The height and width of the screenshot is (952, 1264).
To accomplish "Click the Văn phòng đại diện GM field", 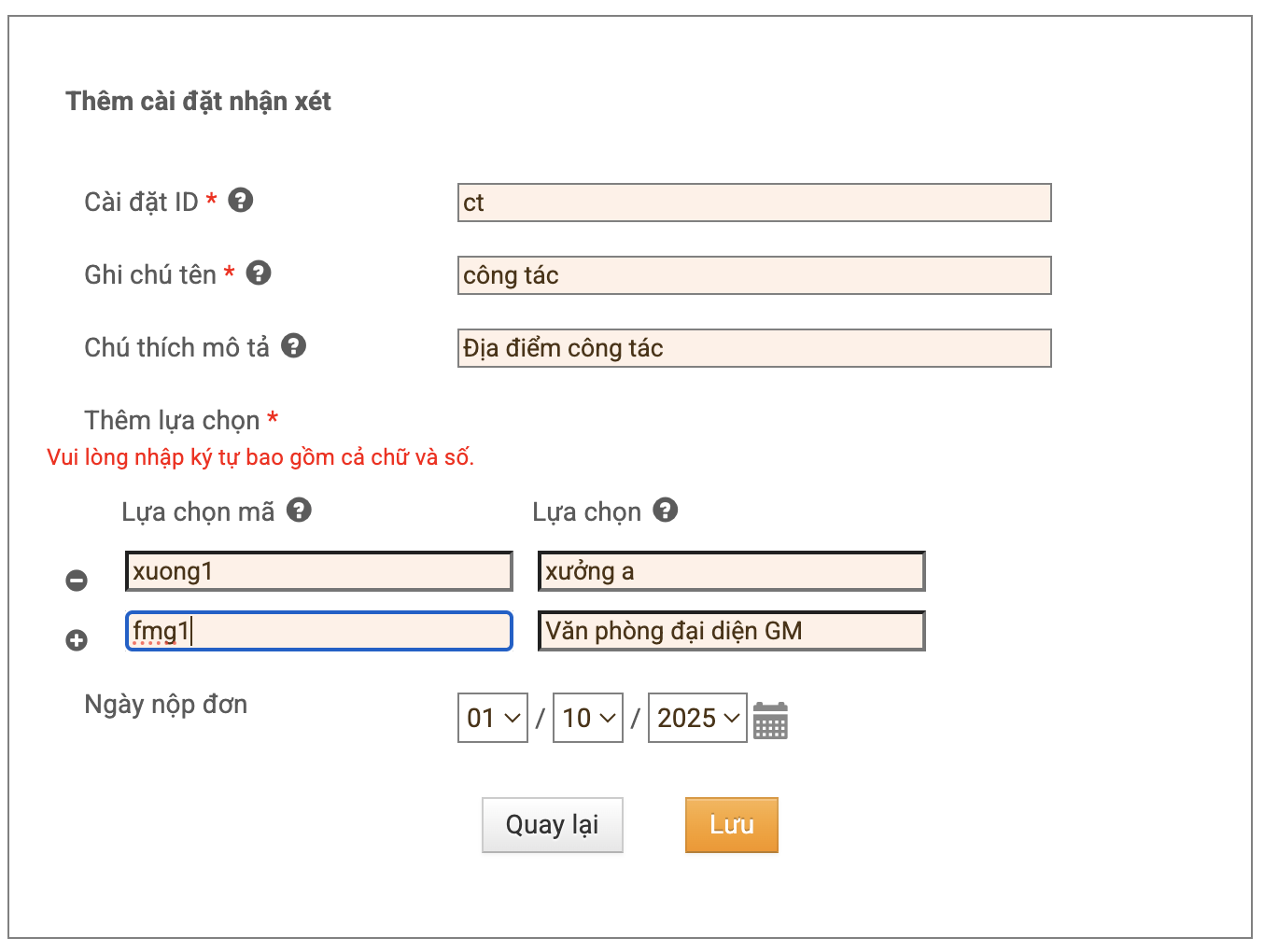I will 731,631.
